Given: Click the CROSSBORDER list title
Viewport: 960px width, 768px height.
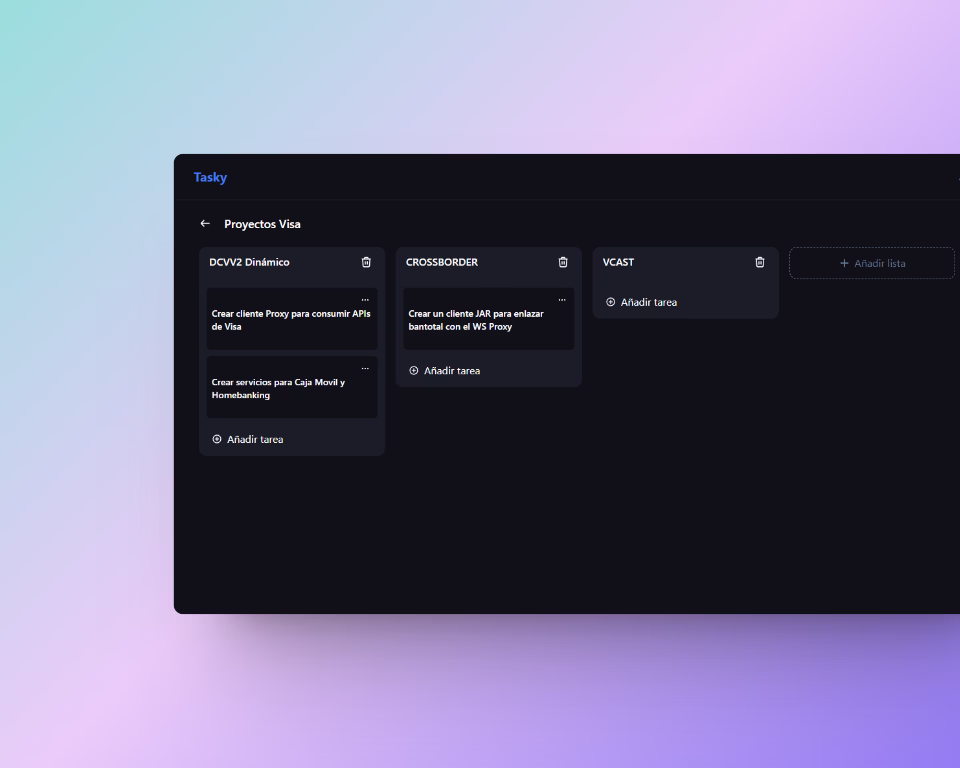Looking at the screenshot, I should (x=442, y=262).
